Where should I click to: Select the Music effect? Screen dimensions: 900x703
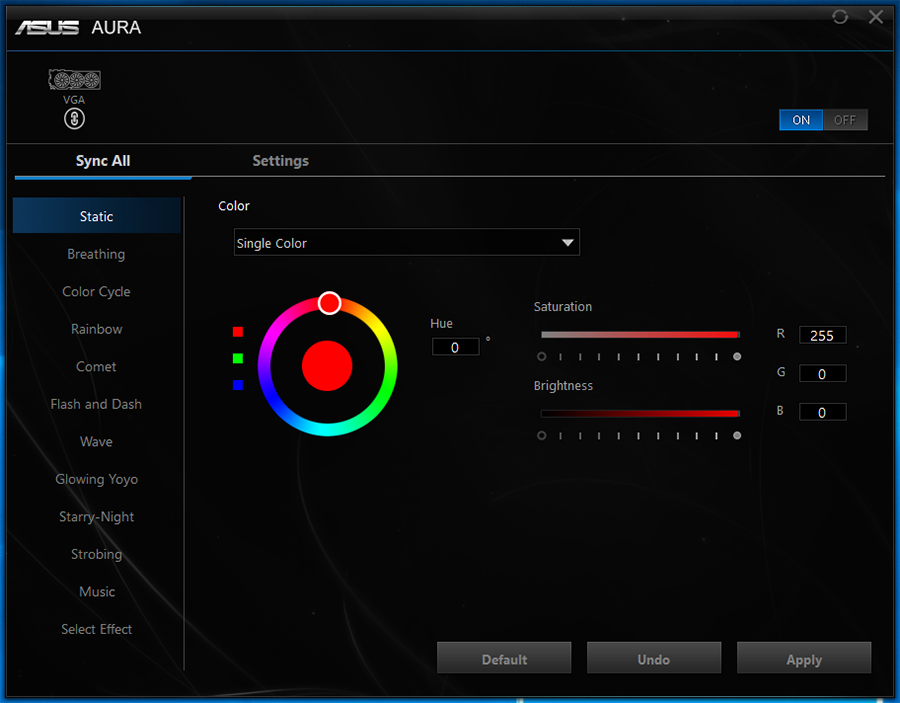click(x=96, y=592)
